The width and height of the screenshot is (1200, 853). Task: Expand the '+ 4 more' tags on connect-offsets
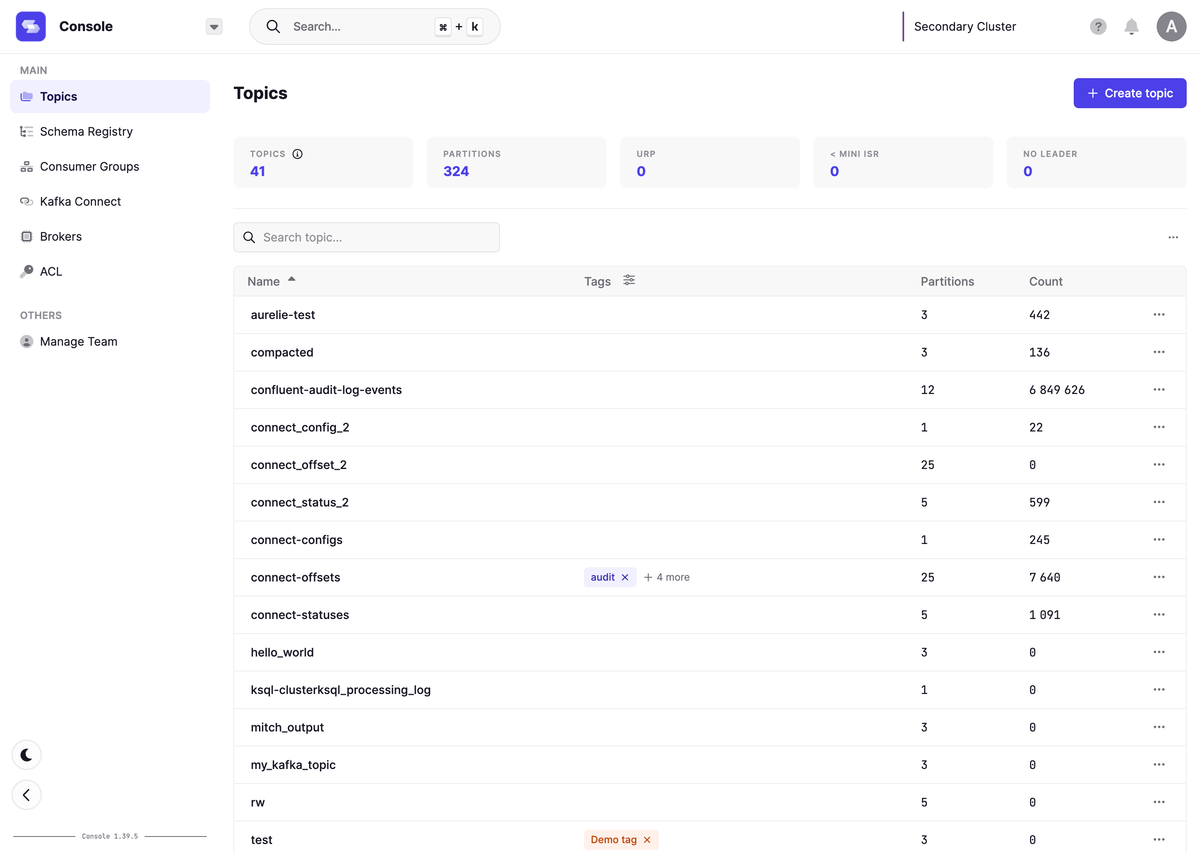pos(667,578)
